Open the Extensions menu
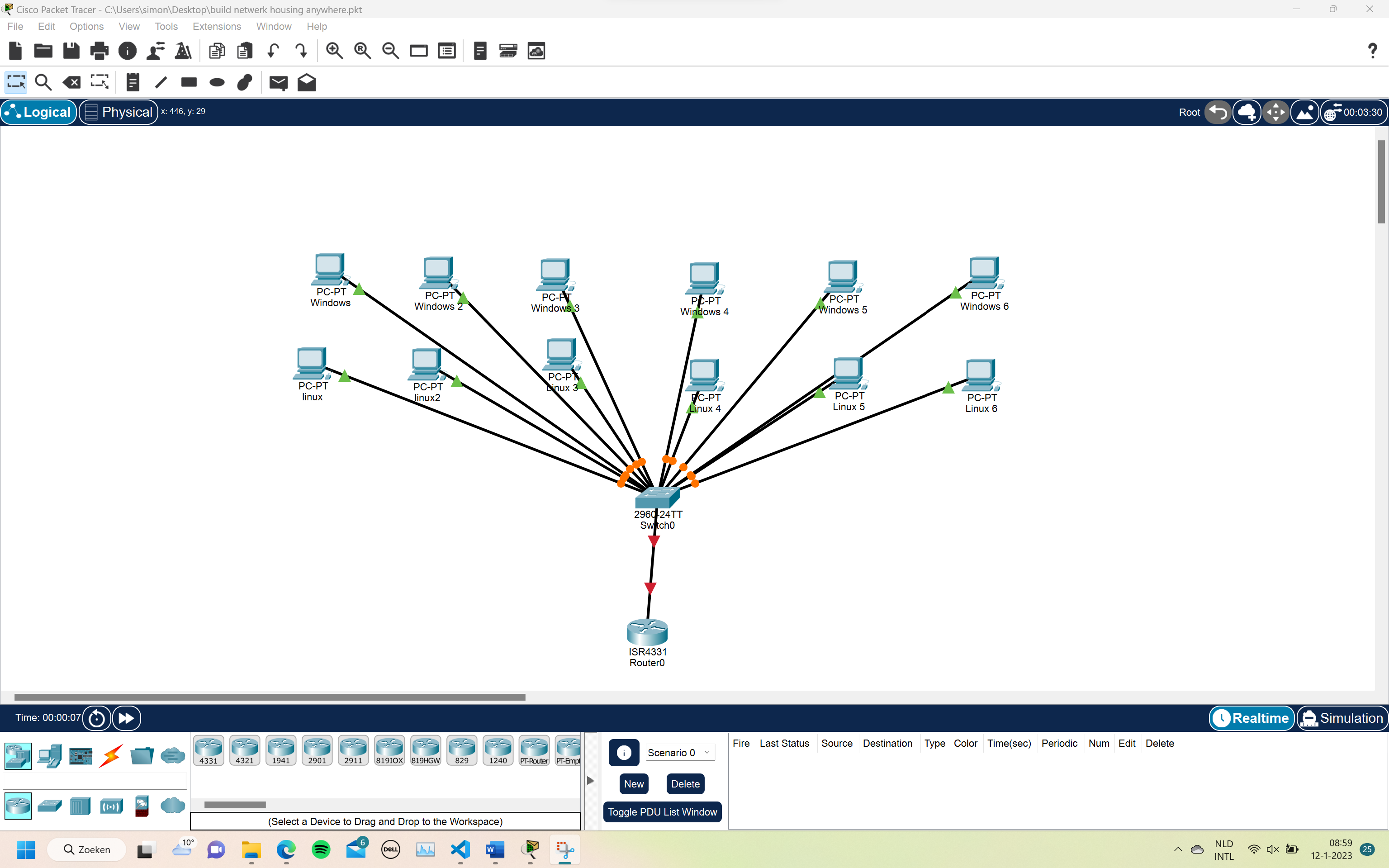 [216, 26]
